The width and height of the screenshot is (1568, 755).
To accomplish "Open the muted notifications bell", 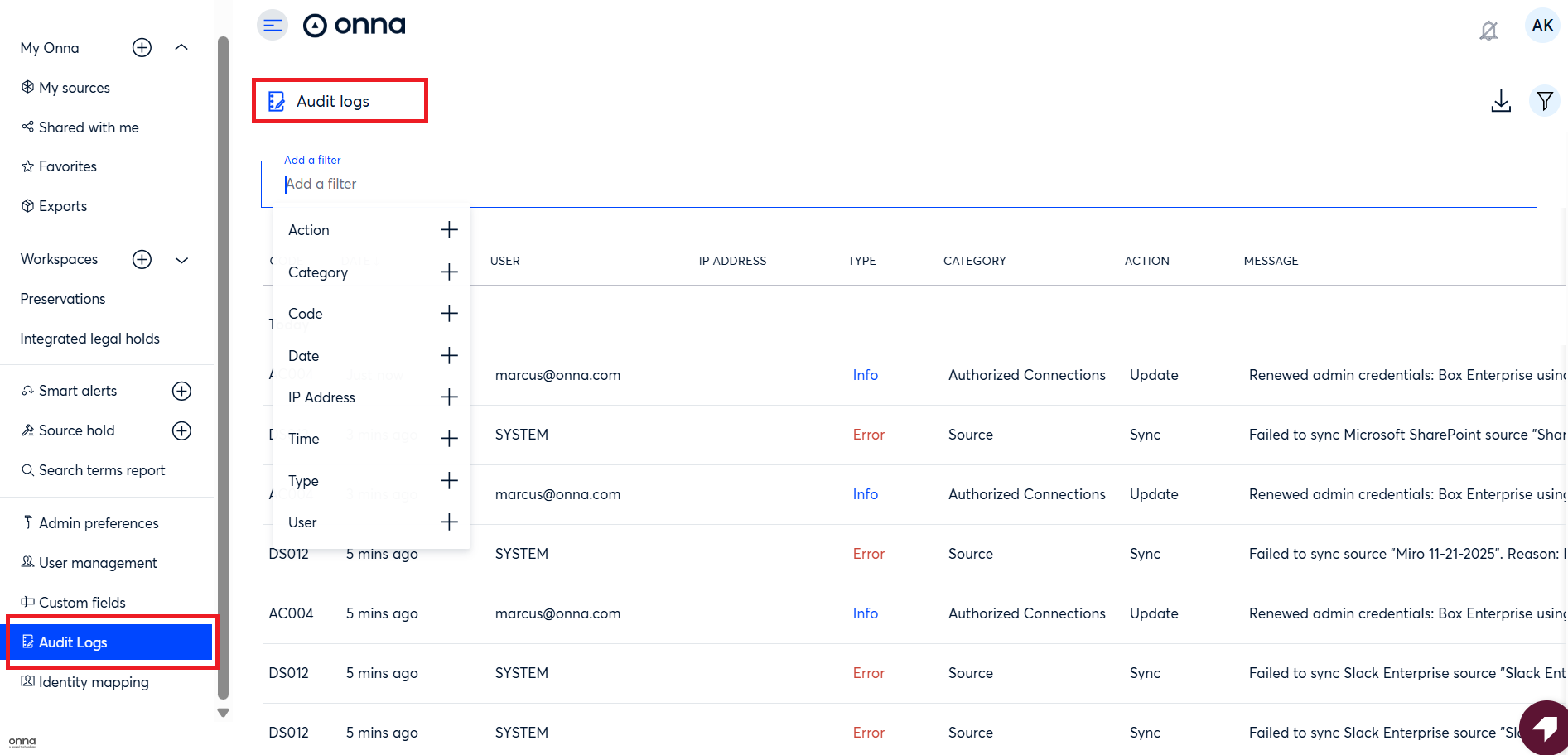I will [x=1488, y=31].
